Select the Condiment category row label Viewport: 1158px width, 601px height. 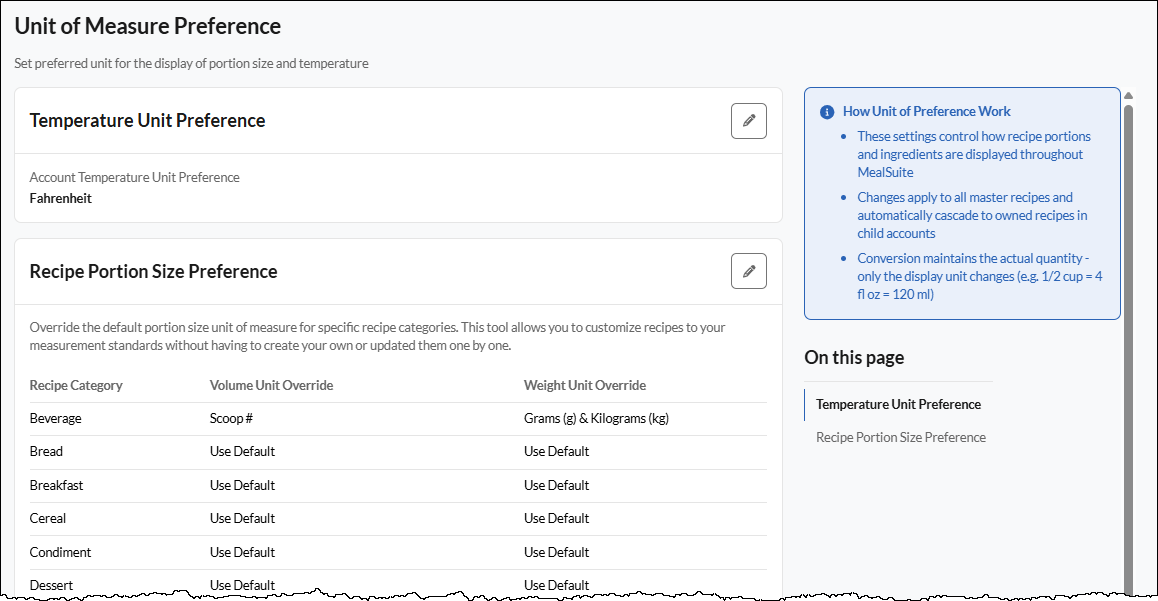pos(61,552)
